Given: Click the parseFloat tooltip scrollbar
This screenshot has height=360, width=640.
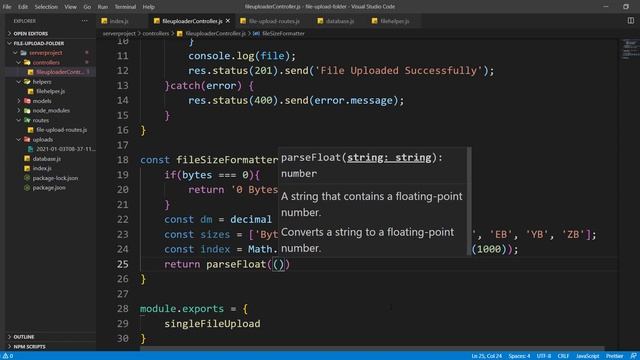Looking at the screenshot, I should pos(469,202).
